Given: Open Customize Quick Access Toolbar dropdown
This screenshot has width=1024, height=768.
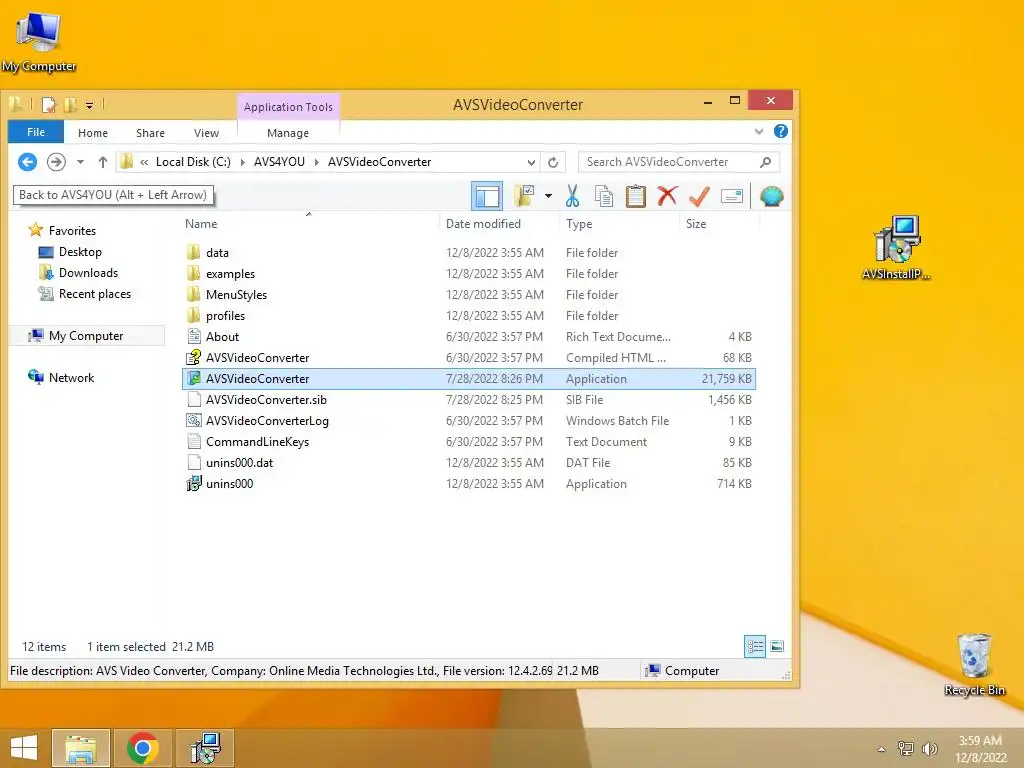Looking at the screenshot, I should click(89, 105).
